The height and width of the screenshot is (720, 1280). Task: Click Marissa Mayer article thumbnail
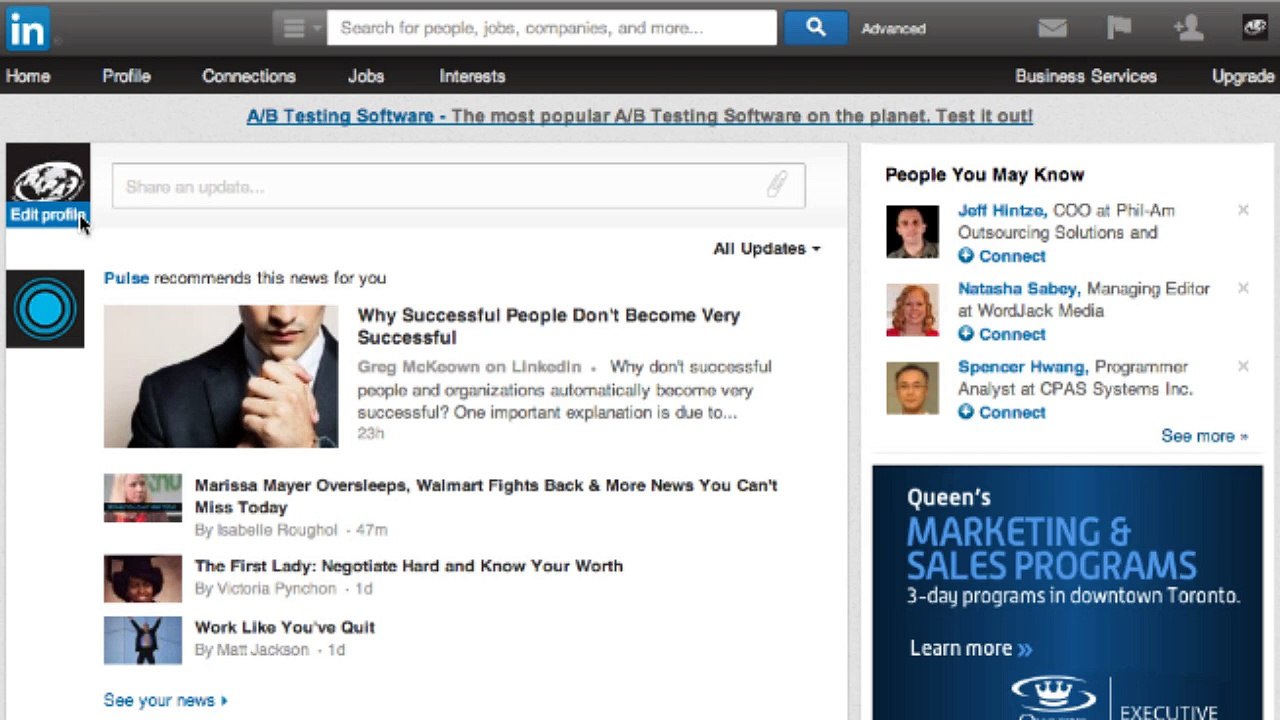tap(143, 498)
